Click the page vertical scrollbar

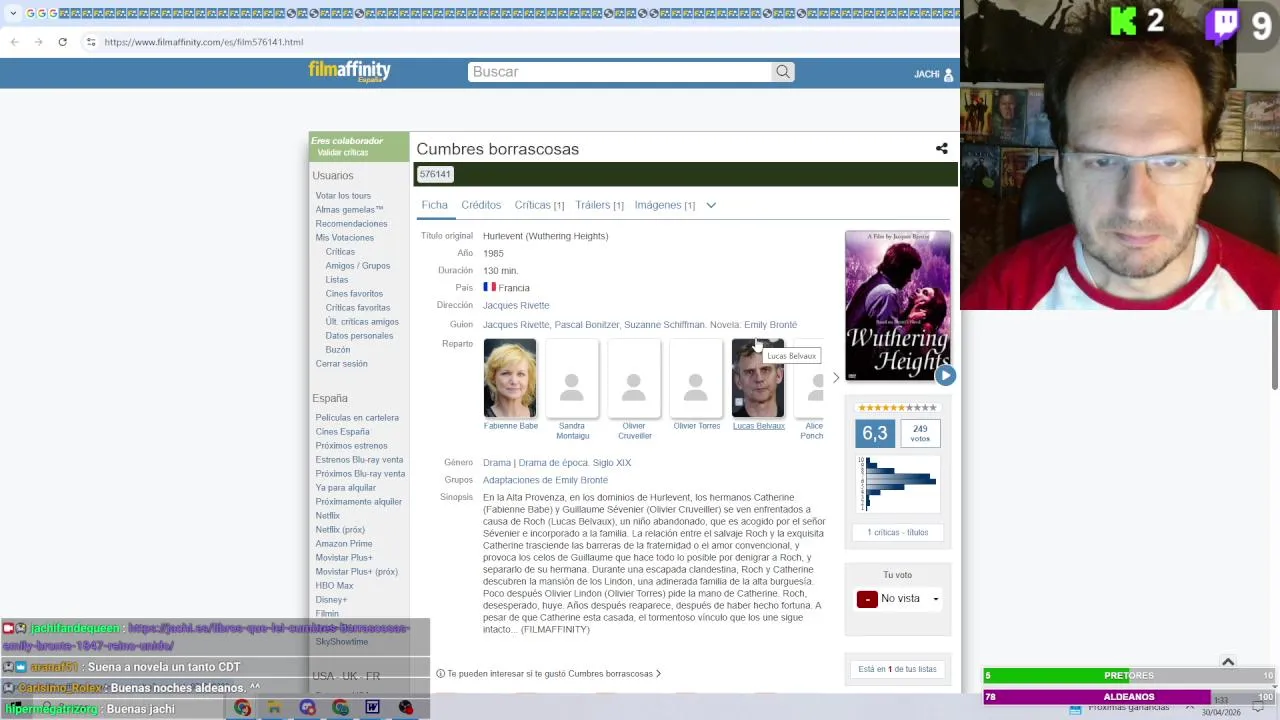[1274, 350]
